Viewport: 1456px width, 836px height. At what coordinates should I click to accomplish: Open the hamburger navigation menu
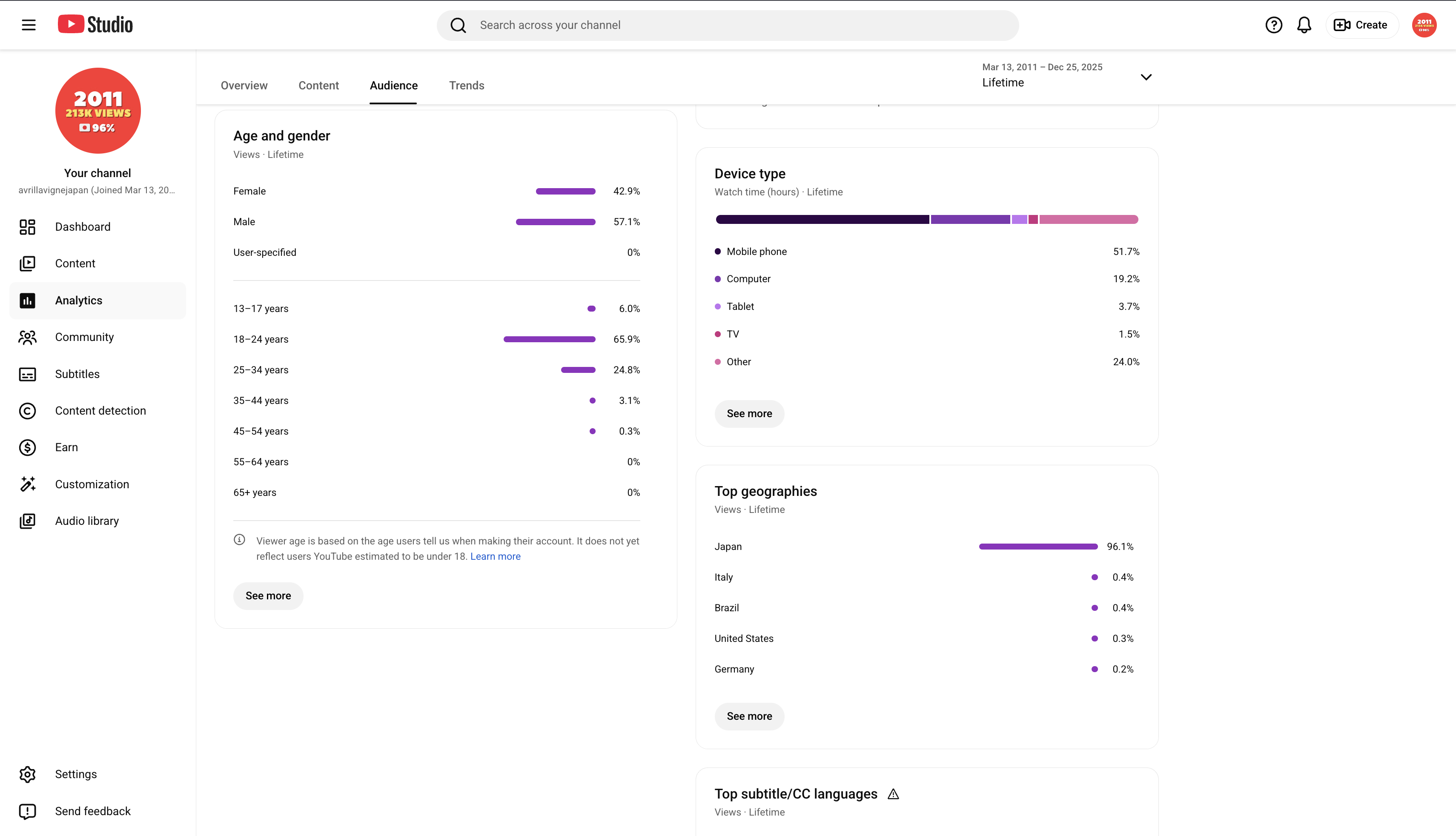pyautogui.click(x=29, y=25)
